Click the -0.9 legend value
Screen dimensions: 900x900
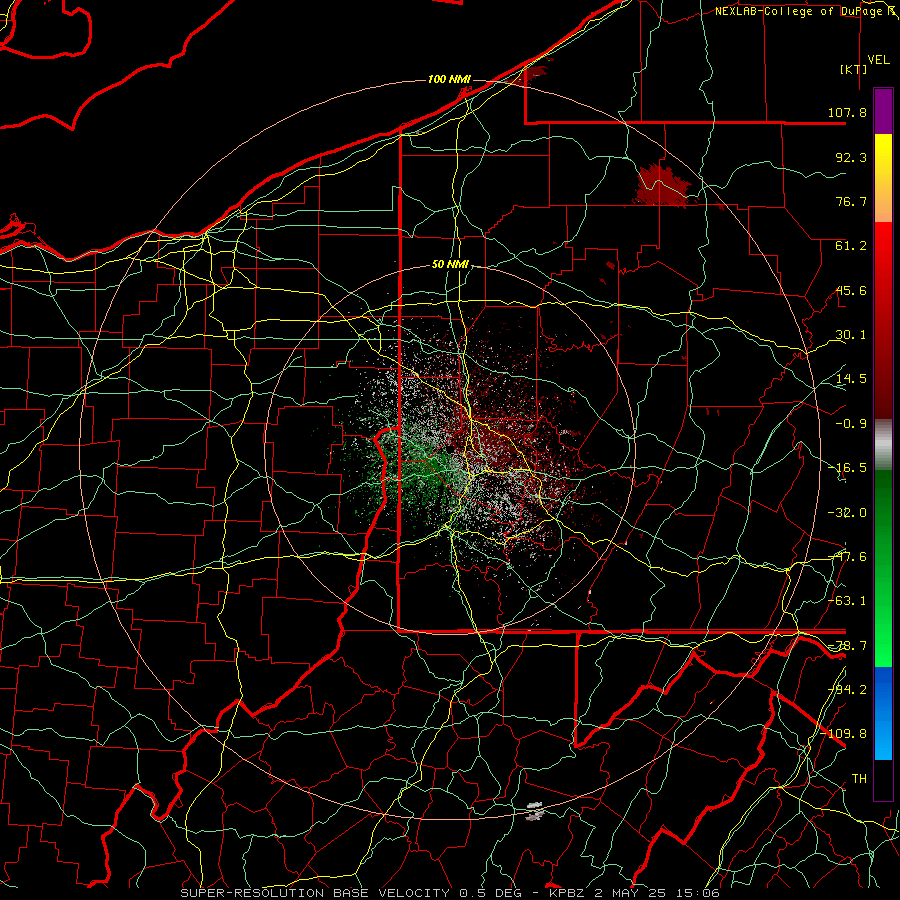click(x=851, y=424)
